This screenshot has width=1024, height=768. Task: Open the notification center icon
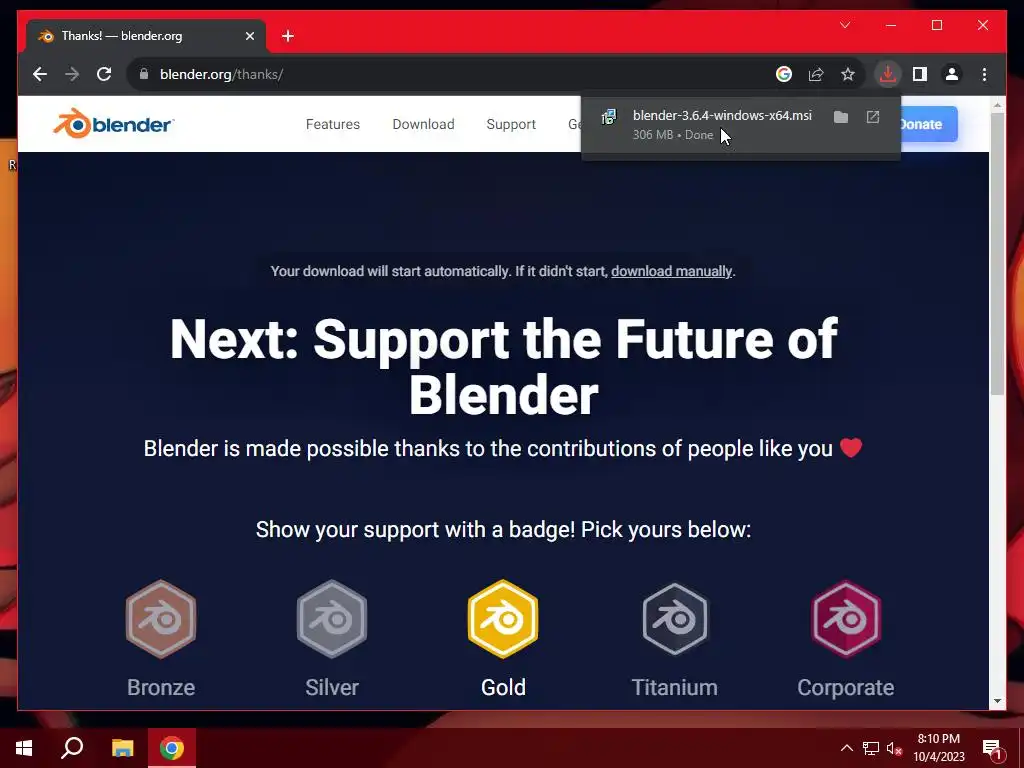click(x=993, y=748)
